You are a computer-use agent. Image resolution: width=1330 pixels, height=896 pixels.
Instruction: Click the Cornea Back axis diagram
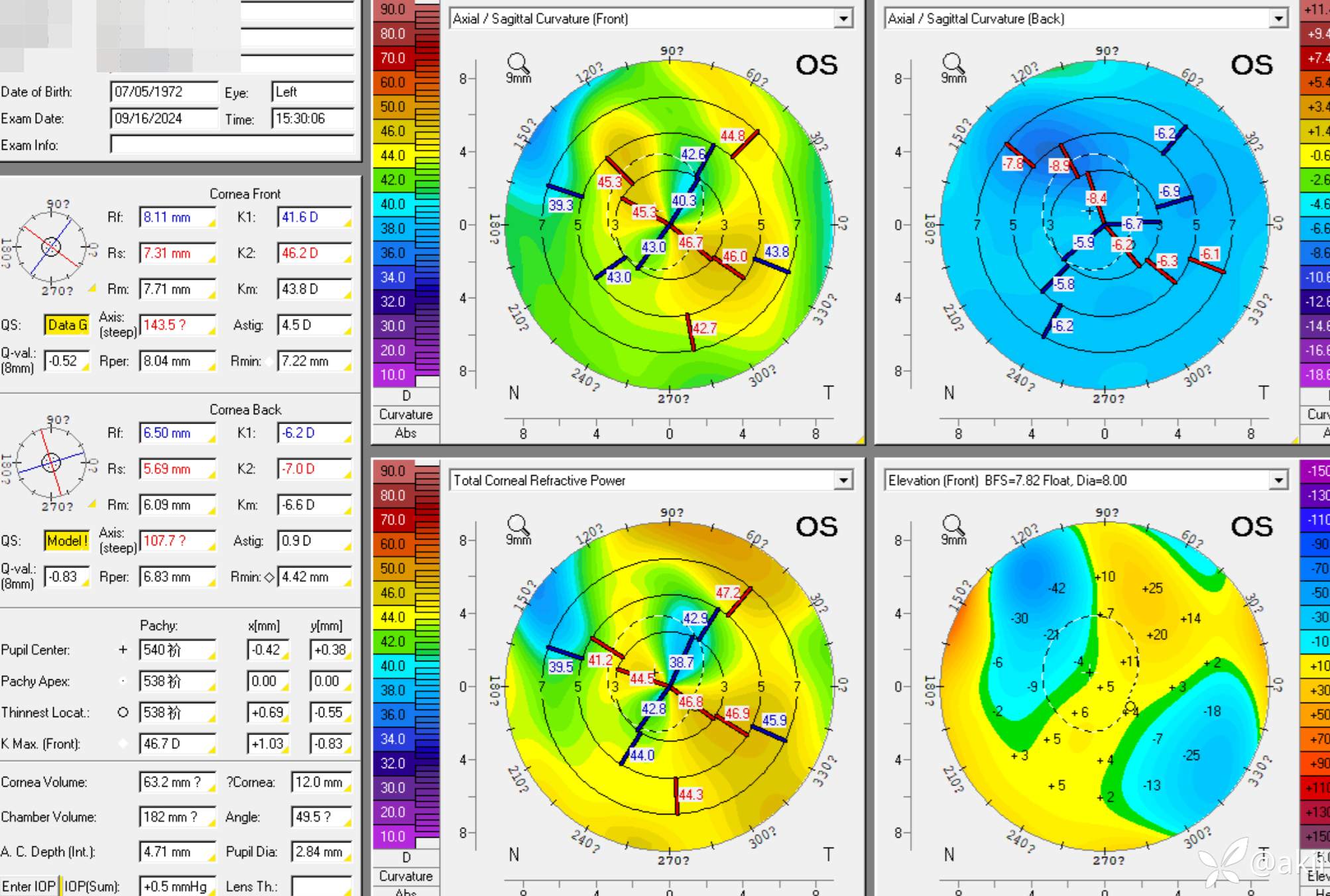tap(51, 463)
